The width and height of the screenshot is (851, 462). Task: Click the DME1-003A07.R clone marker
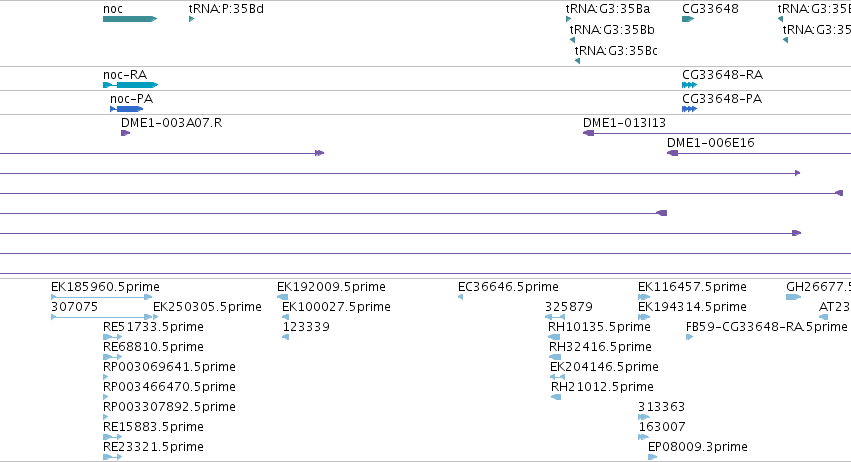tap(125, 133)
